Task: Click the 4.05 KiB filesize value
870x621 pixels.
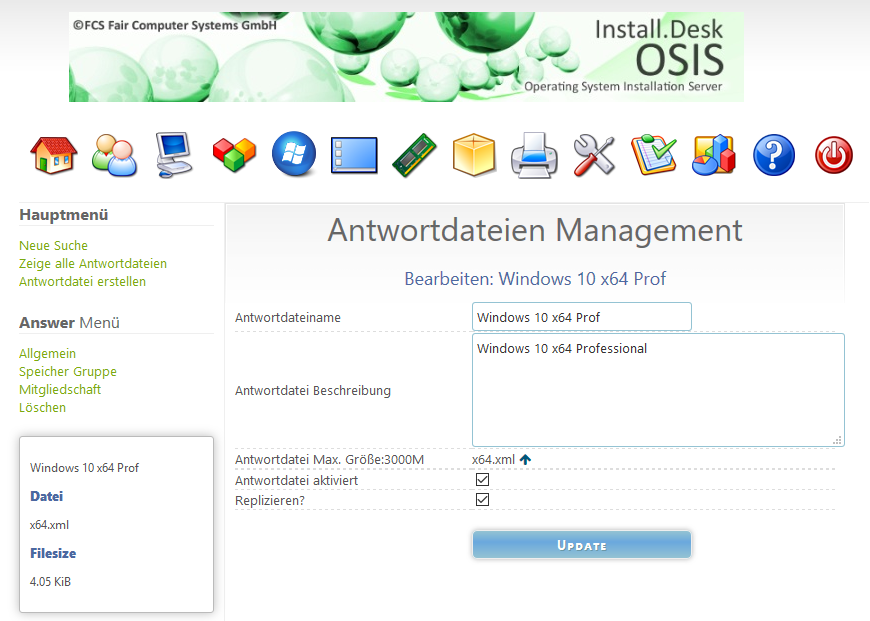Action: (x=50, y=582)
